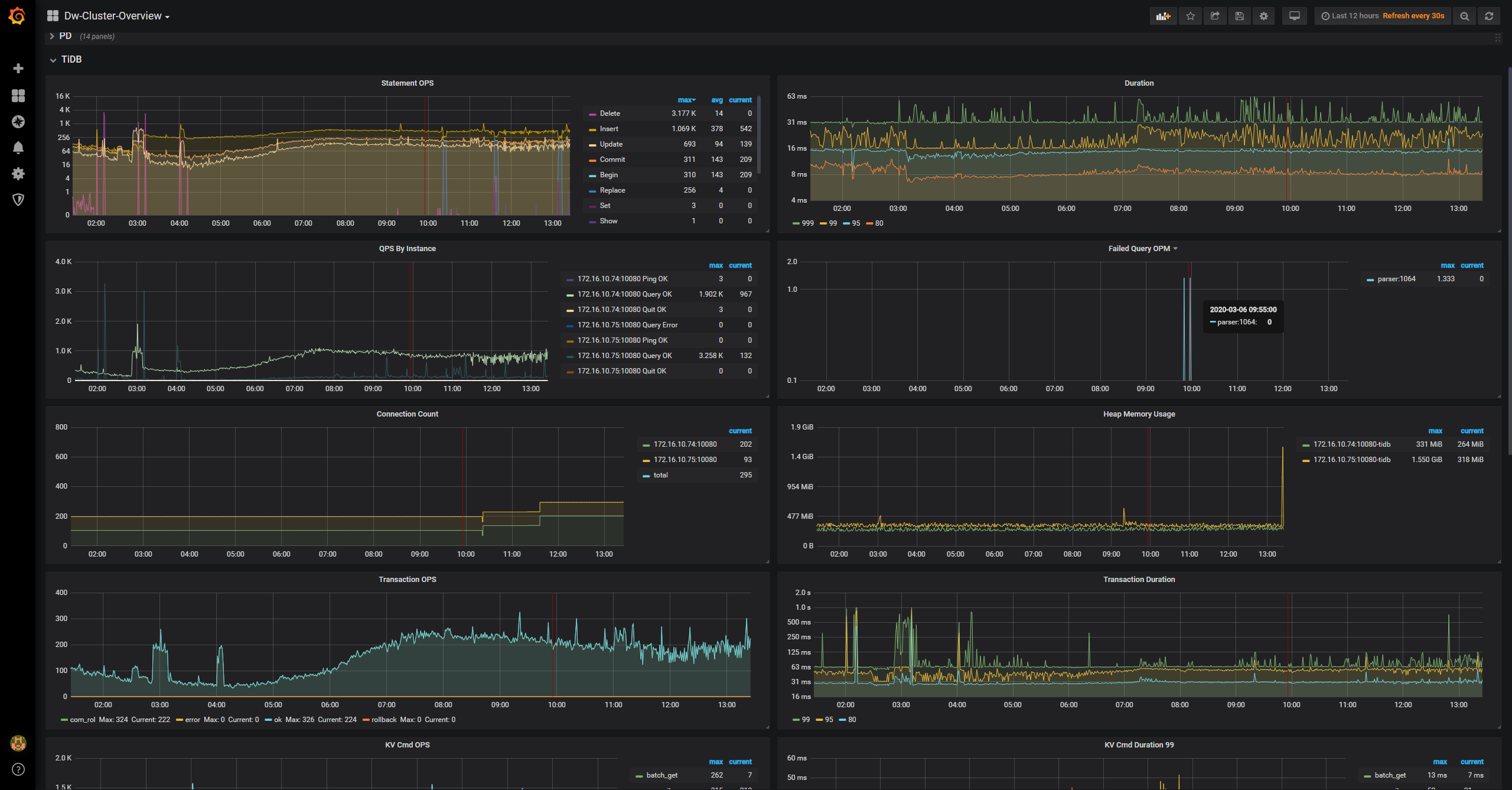Save the dashboard with disk icon
This screenshot has width=1512, height=790.
point(1239,16)
